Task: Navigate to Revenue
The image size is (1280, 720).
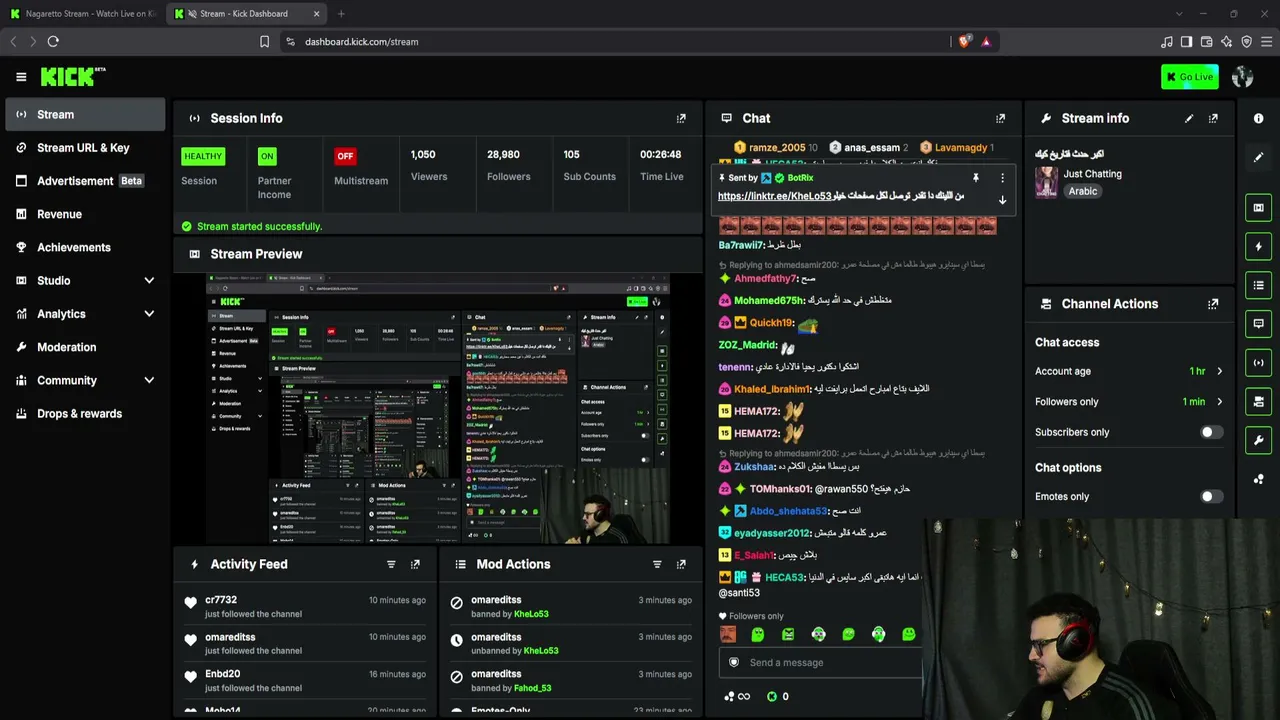Action: click(x=85, y=214)
